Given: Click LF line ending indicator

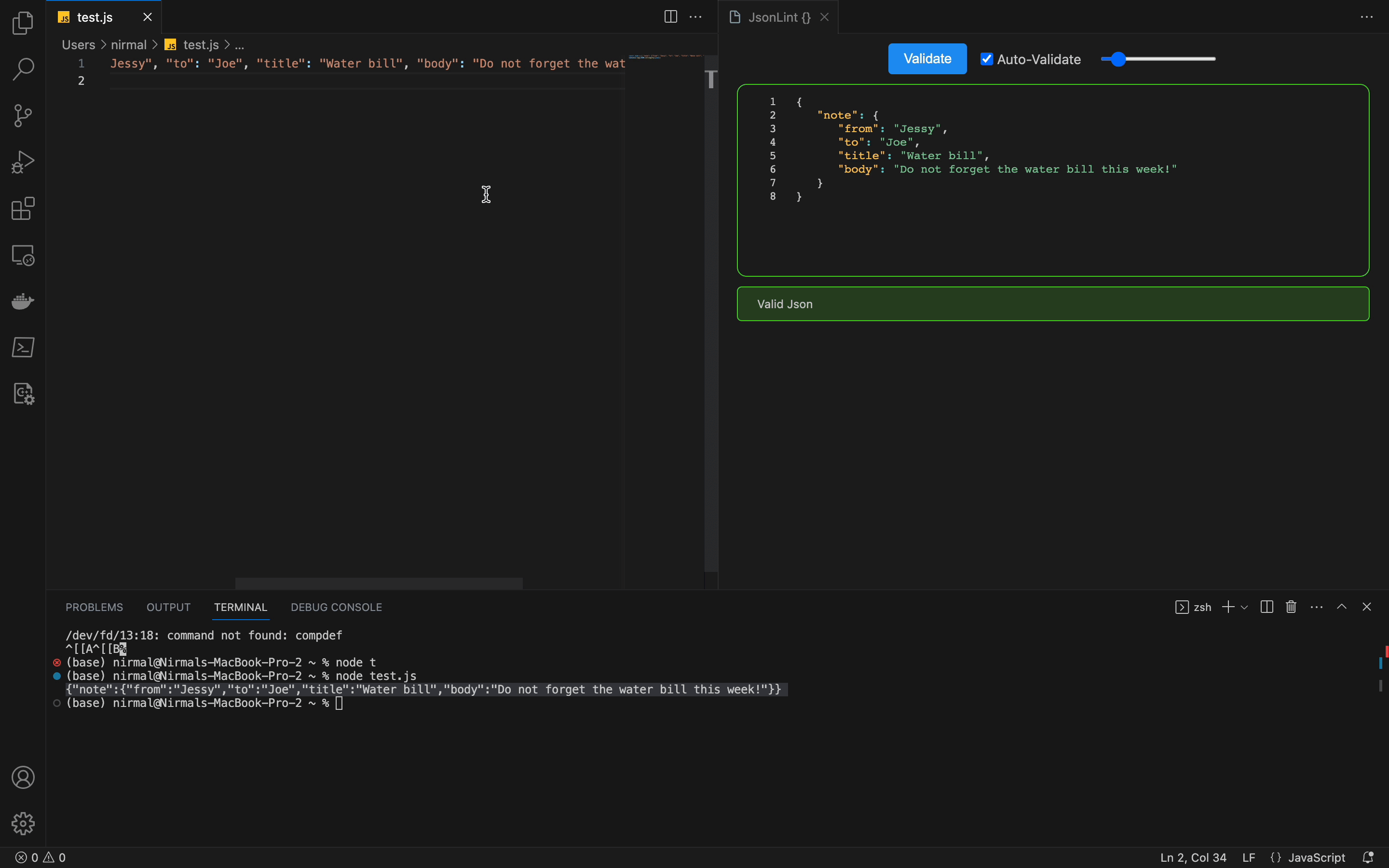Looking at the screenshot, I should (x=1248, y=857).
